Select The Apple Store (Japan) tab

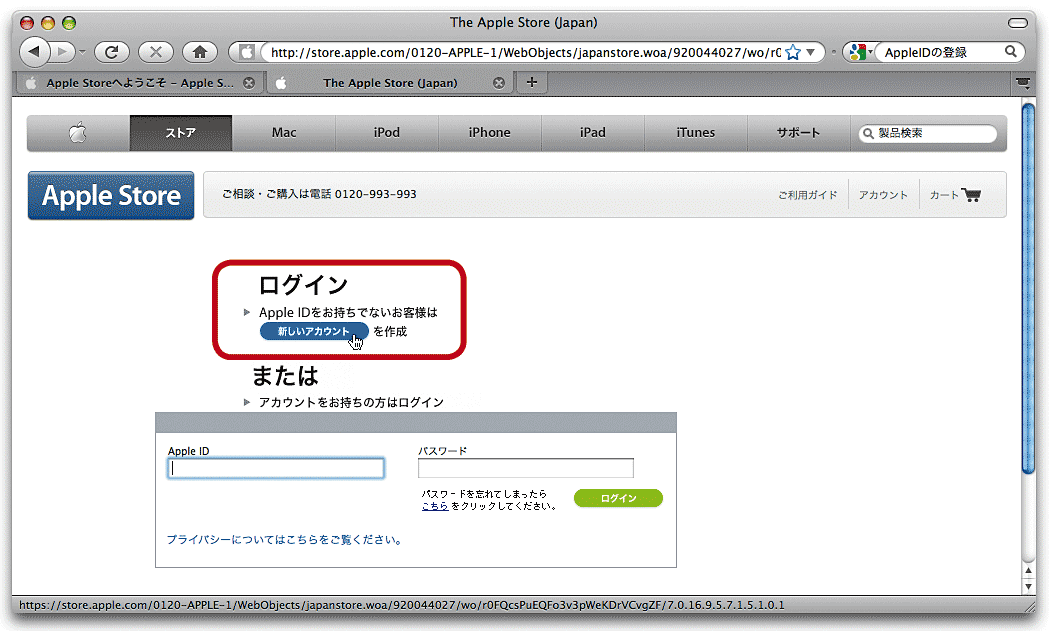point(390,83)
